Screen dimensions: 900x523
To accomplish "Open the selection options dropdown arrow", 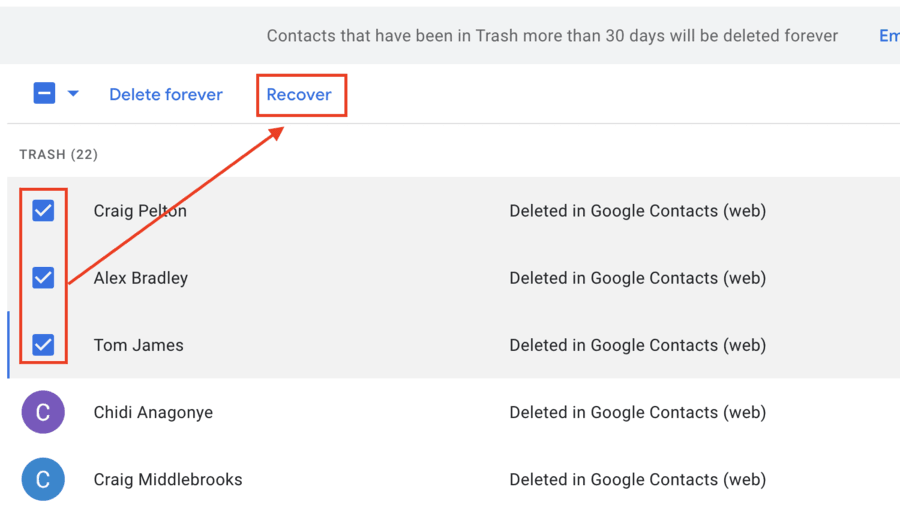I will (x=73, y=94).
